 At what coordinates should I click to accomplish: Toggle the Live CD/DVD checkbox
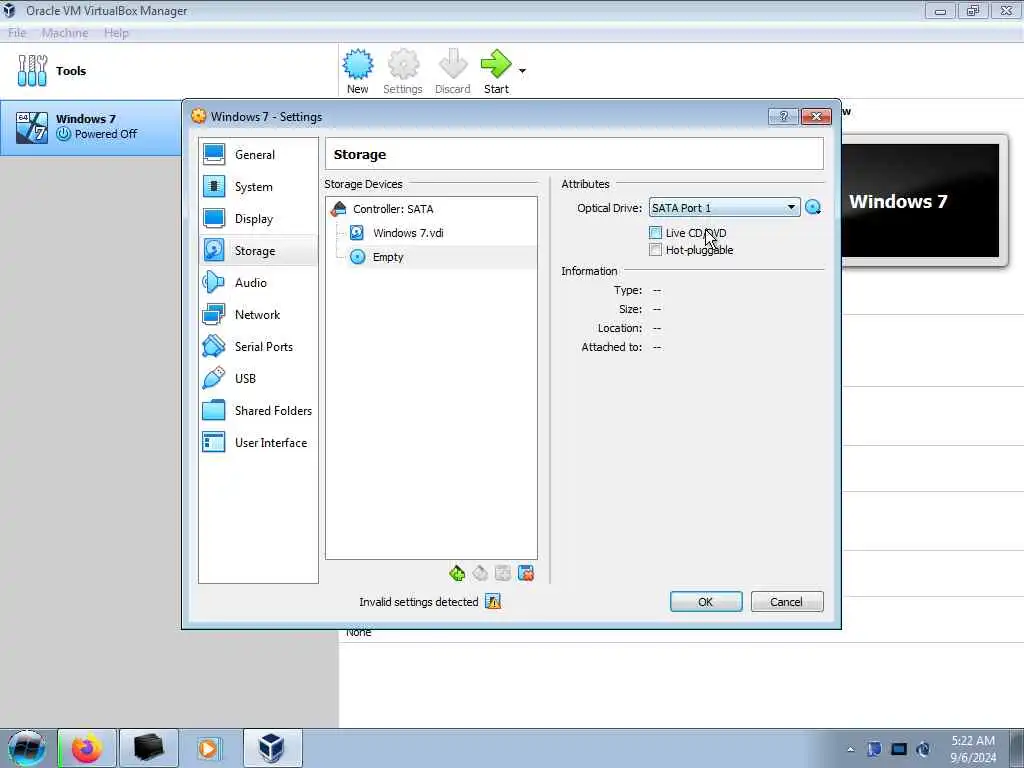click(655, 232)
